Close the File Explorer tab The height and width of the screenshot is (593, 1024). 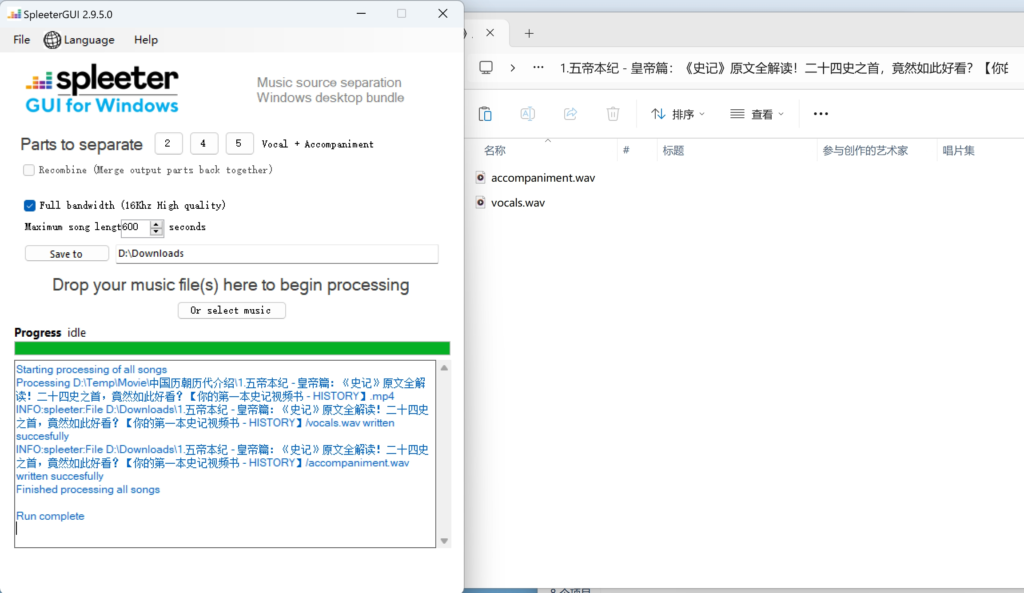pyautogui.click(x=490, y=33)
